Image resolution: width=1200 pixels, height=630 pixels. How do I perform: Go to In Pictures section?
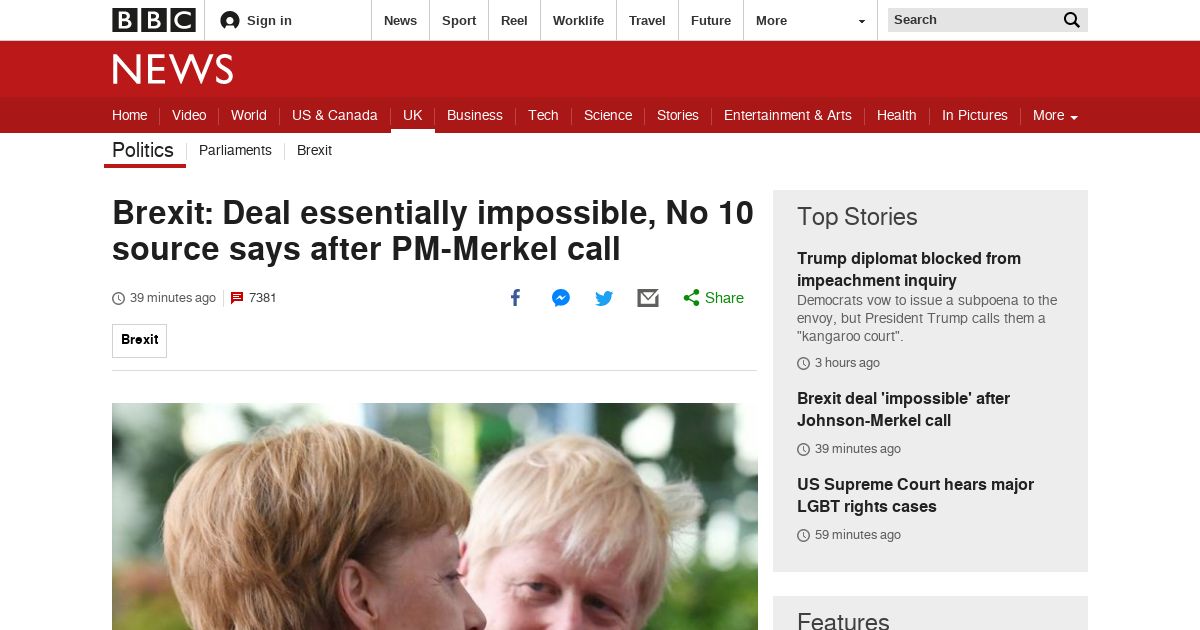click(975, 115)
